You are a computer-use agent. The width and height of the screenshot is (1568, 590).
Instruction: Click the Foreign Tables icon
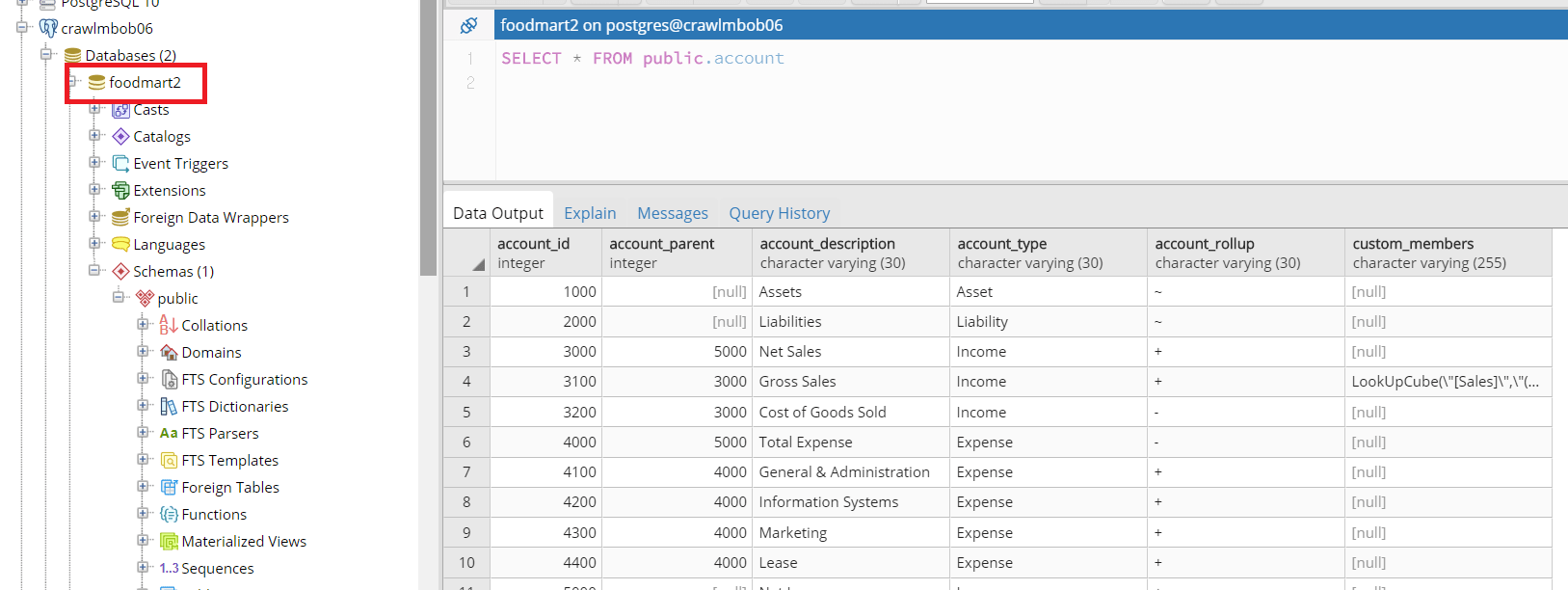coord(169,487)
